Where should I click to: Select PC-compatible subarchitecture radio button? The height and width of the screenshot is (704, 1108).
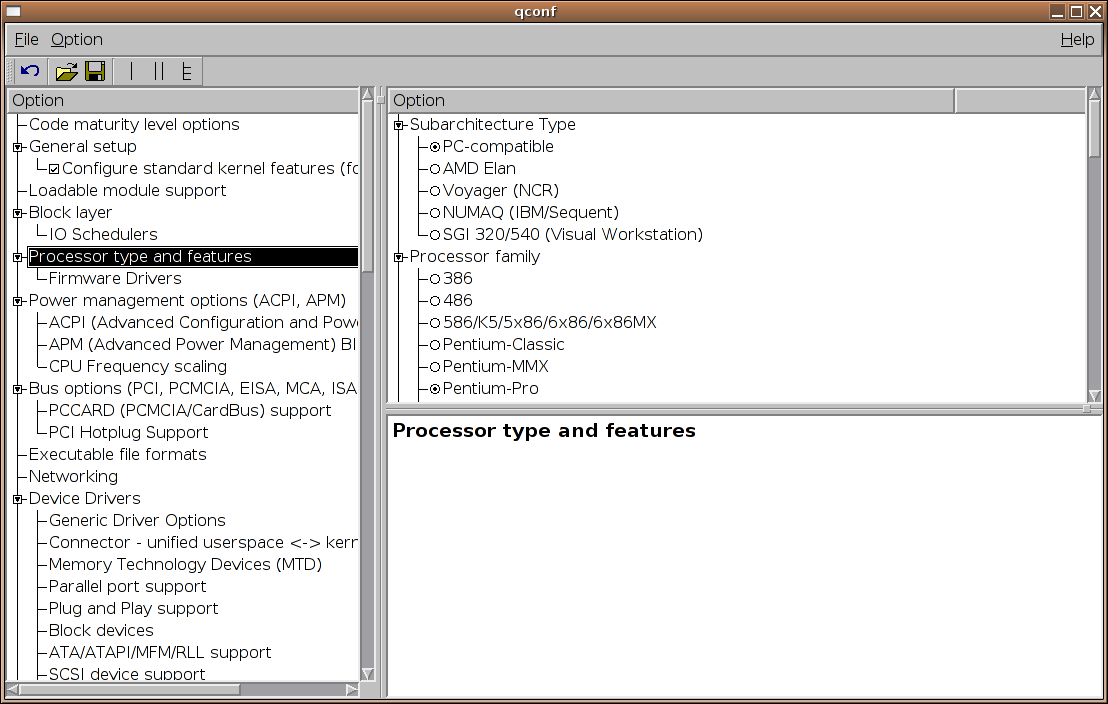[x=435, y=147]
